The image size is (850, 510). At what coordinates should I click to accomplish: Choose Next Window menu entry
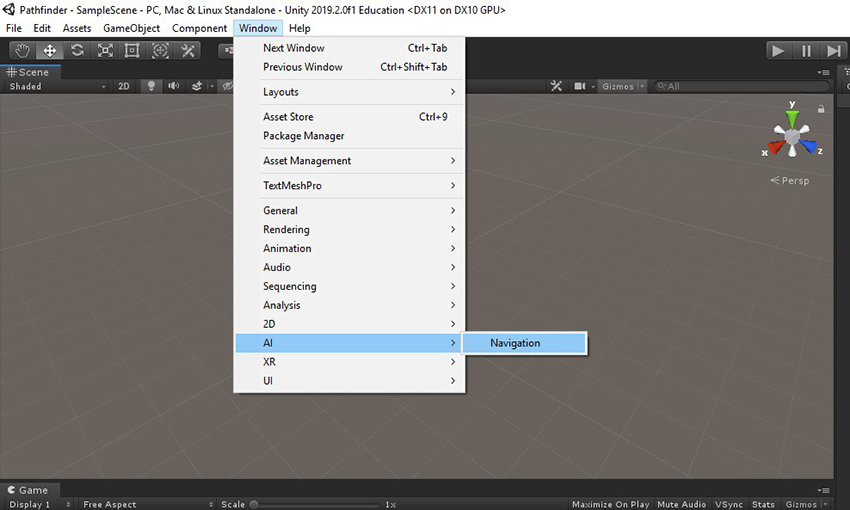349,48
